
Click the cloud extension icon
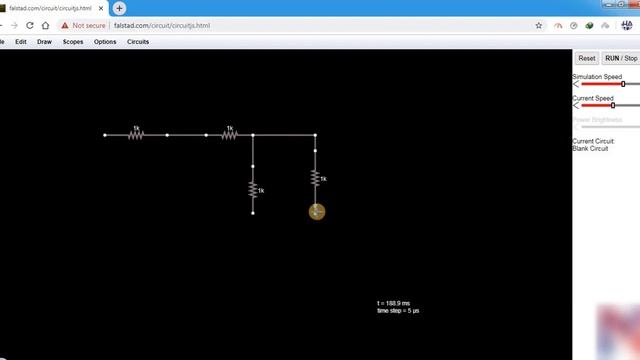click(605, 25)
